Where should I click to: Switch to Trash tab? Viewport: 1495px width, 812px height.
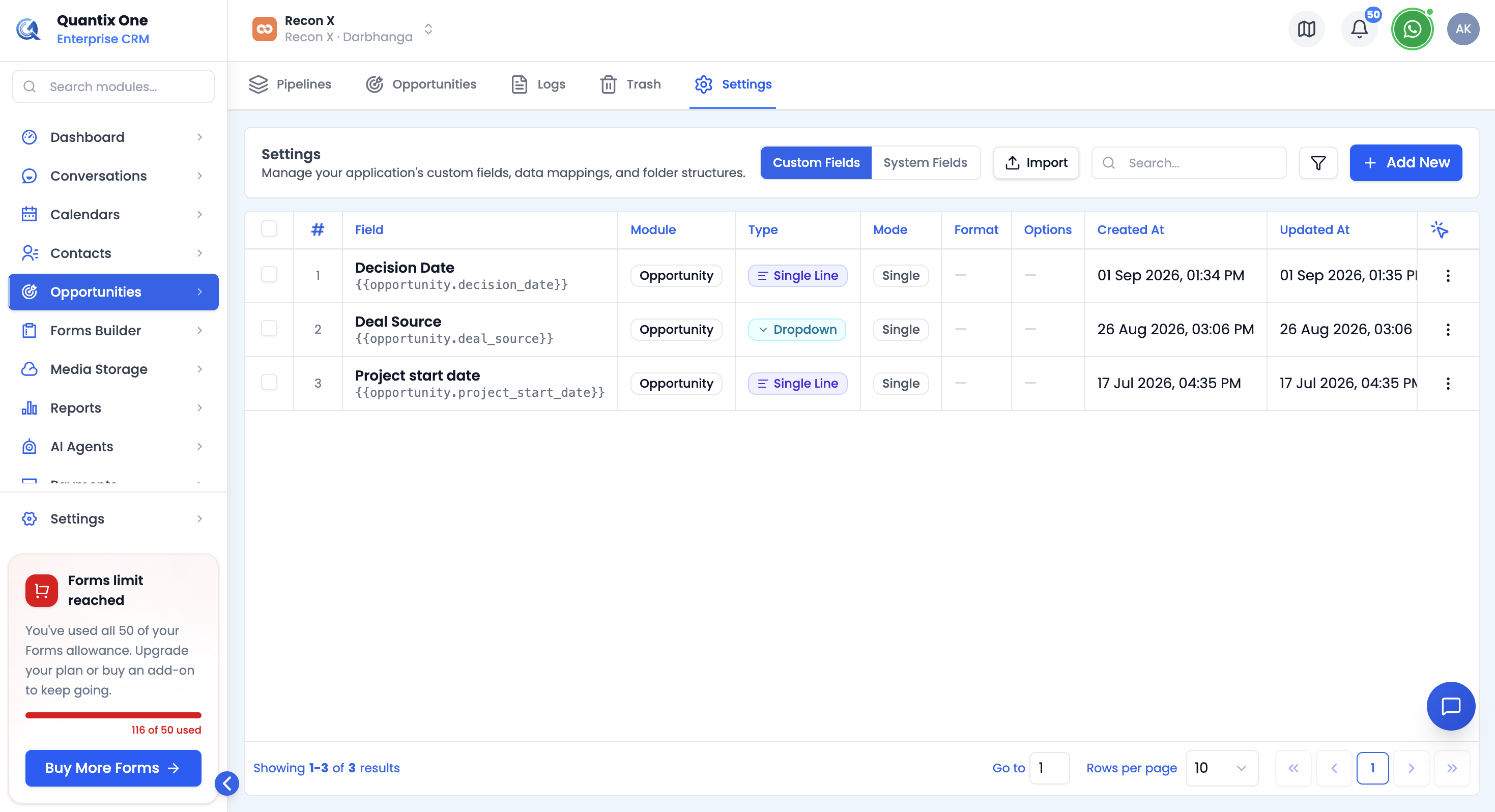pyautogui.click(x=630, y=85)
